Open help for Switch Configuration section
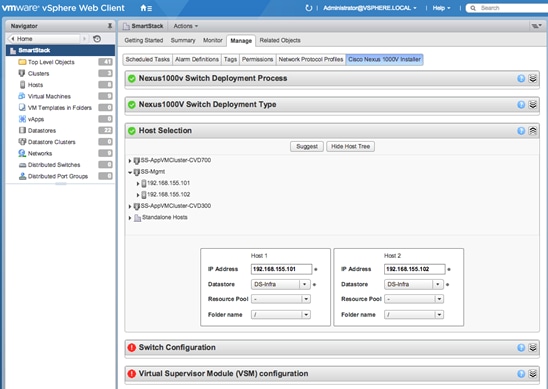 coord(521,347)
